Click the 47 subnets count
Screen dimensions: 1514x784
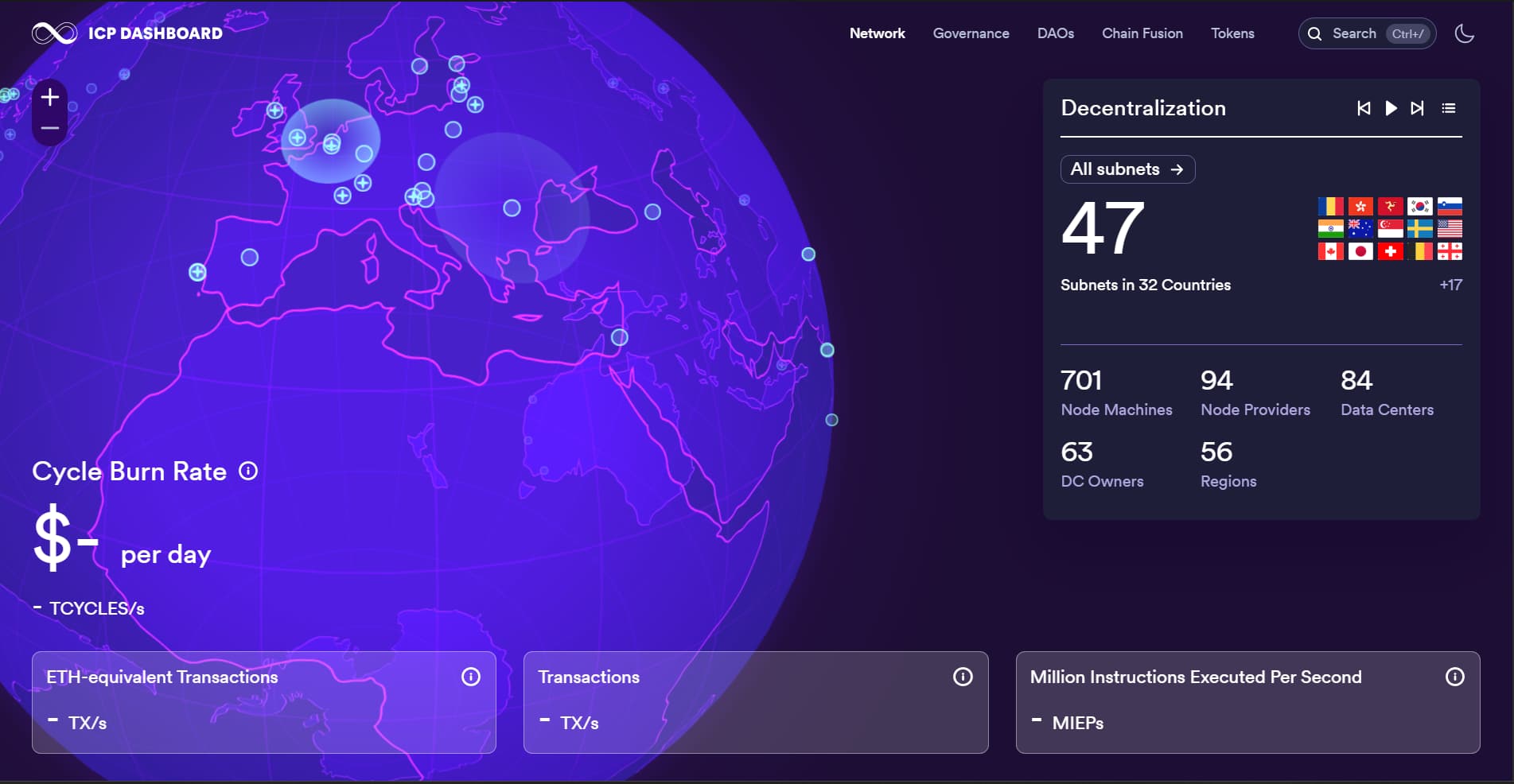[x=1103, y=228]
